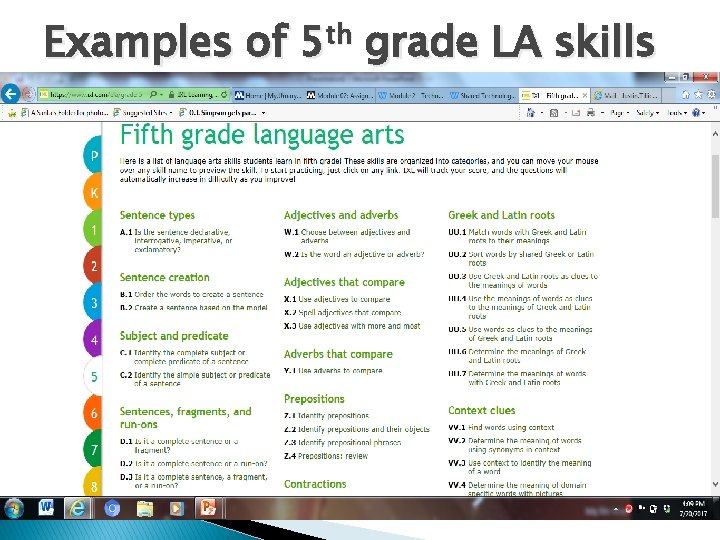Open the address bar search dropdown arrow
Viewport: 720px width, 540px height.
(x=162, y=95)
